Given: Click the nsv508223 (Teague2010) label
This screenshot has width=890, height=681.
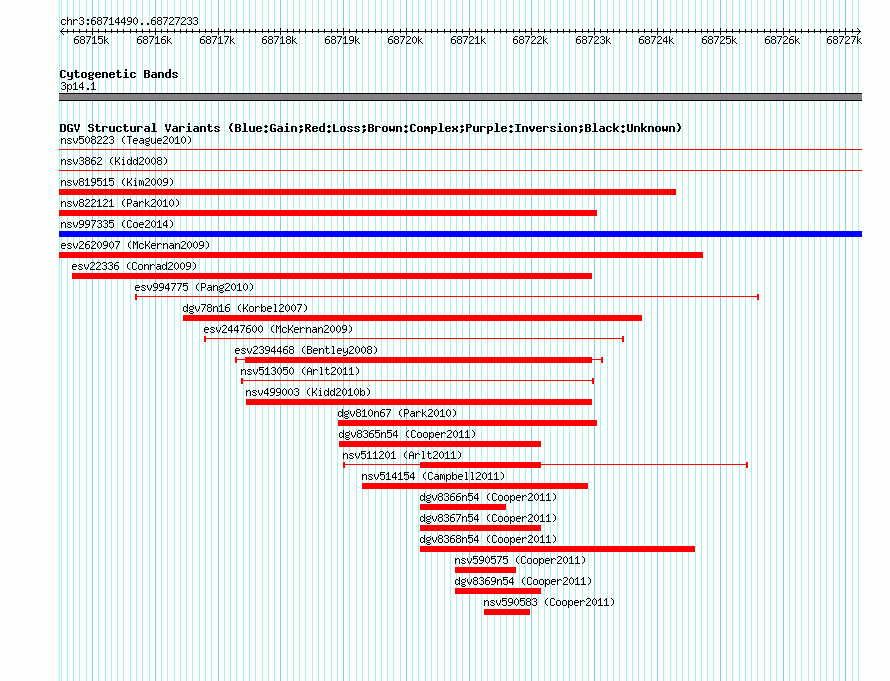Looking at the screenshot, I should tap(126, 140).
